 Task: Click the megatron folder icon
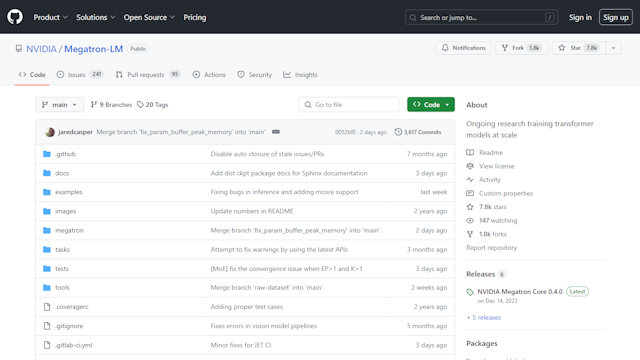click(47, 230)
